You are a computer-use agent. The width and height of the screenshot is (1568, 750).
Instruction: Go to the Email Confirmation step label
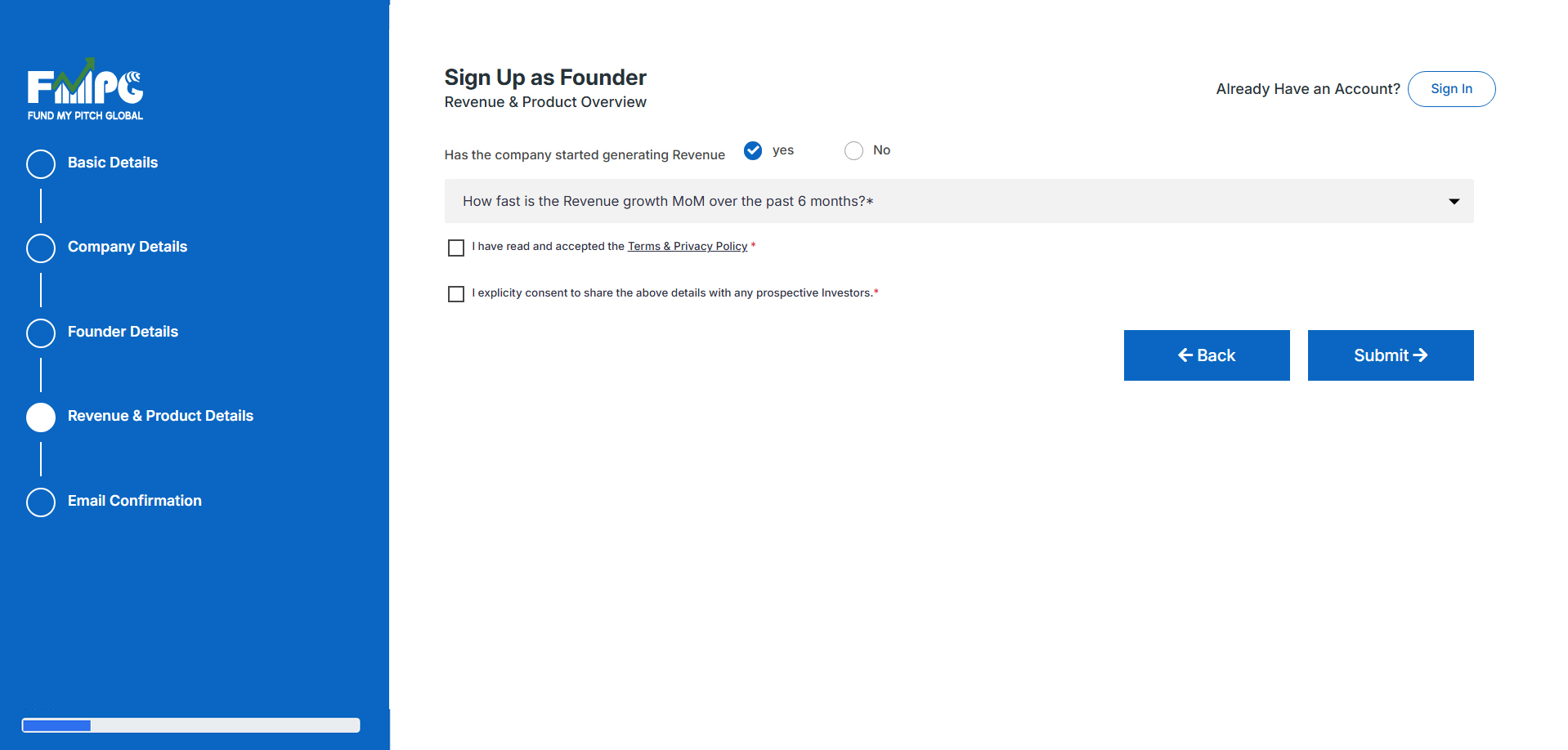[135, 501]
